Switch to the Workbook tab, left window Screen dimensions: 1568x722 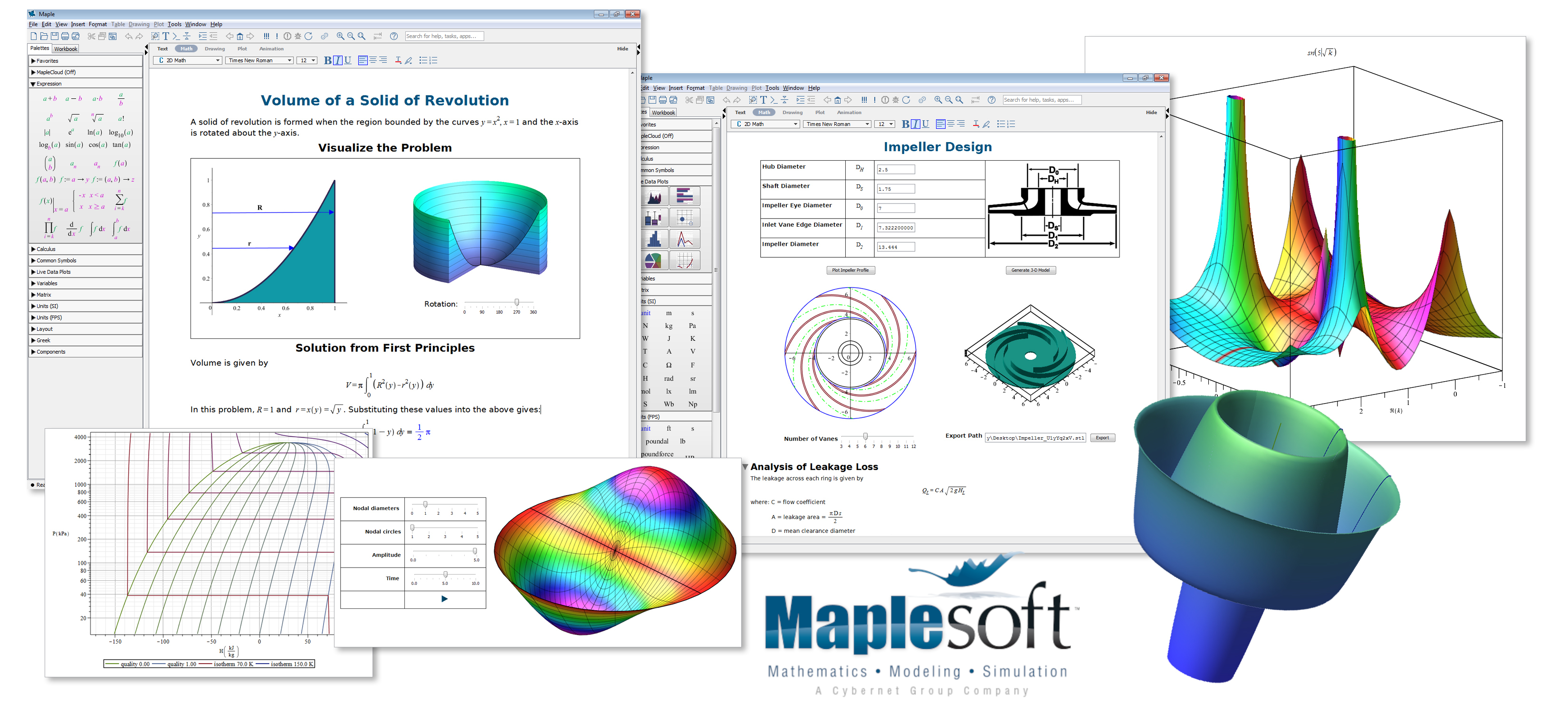[x=66, y=49]
